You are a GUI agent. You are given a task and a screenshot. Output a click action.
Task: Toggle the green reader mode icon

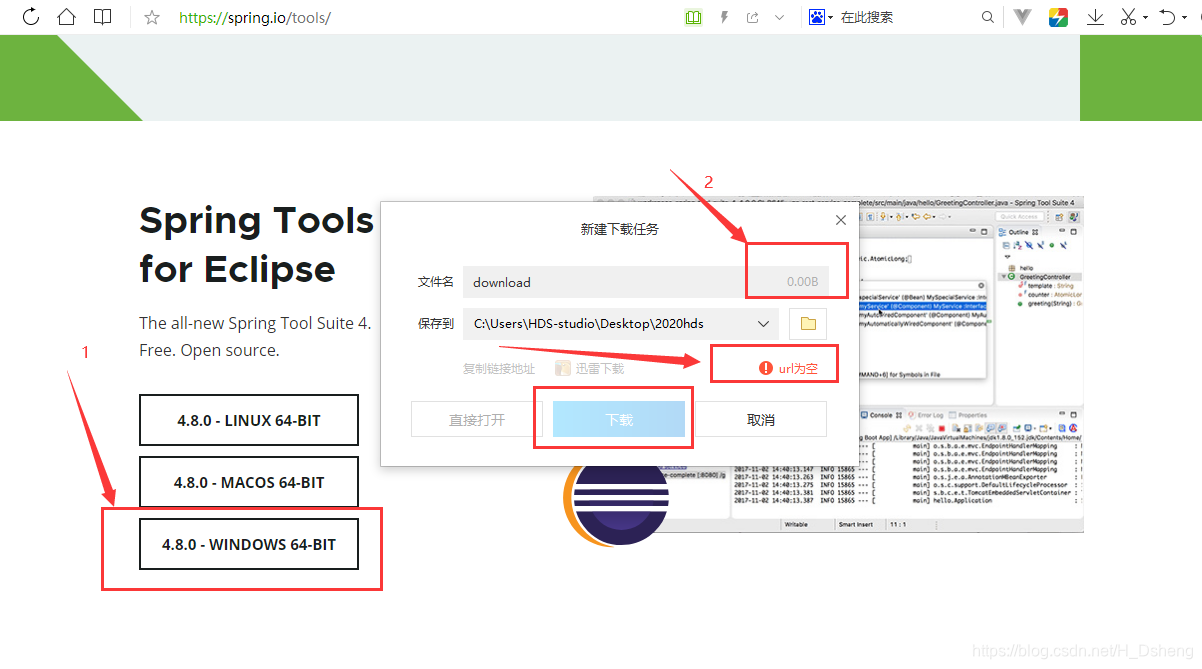(x=694, y=17)
